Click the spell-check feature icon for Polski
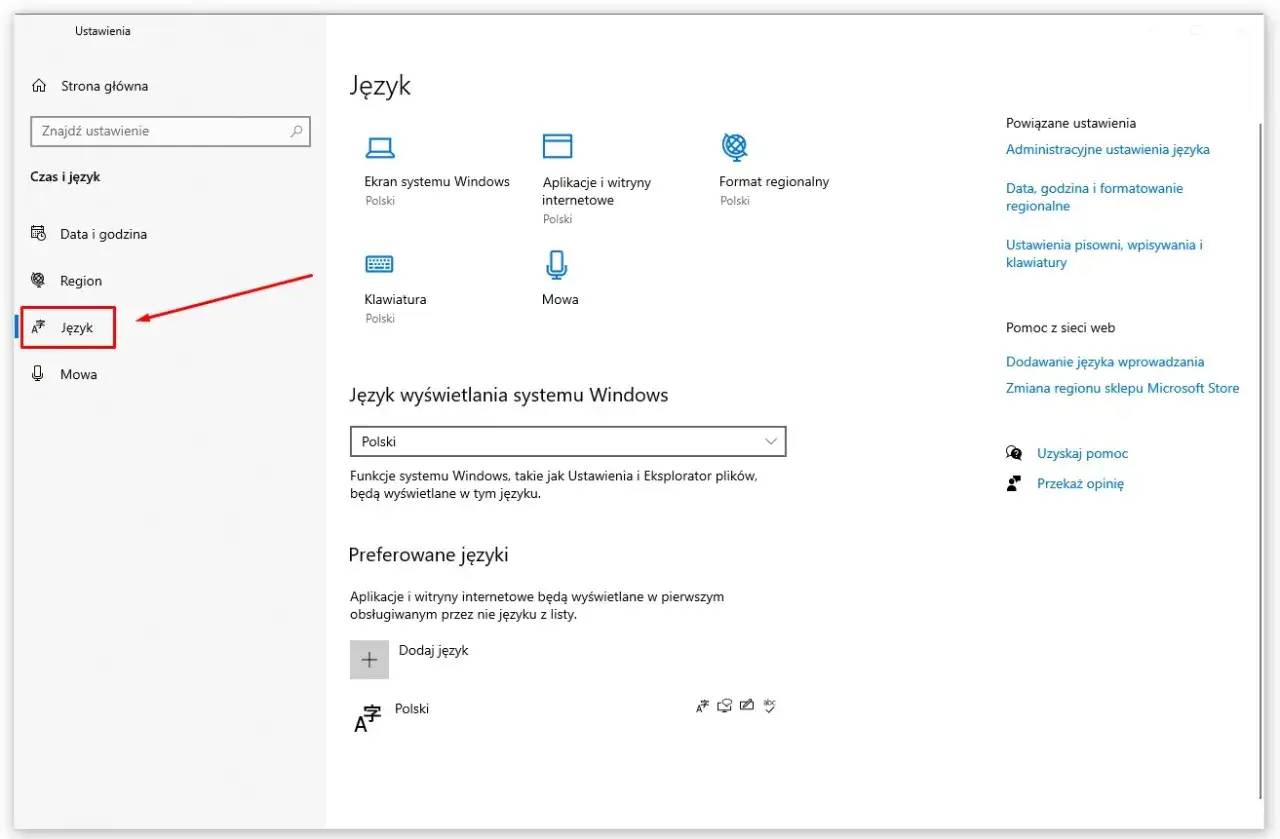Image resolution: width=1280 pixels, height=839 pixels. click(769, 706)
